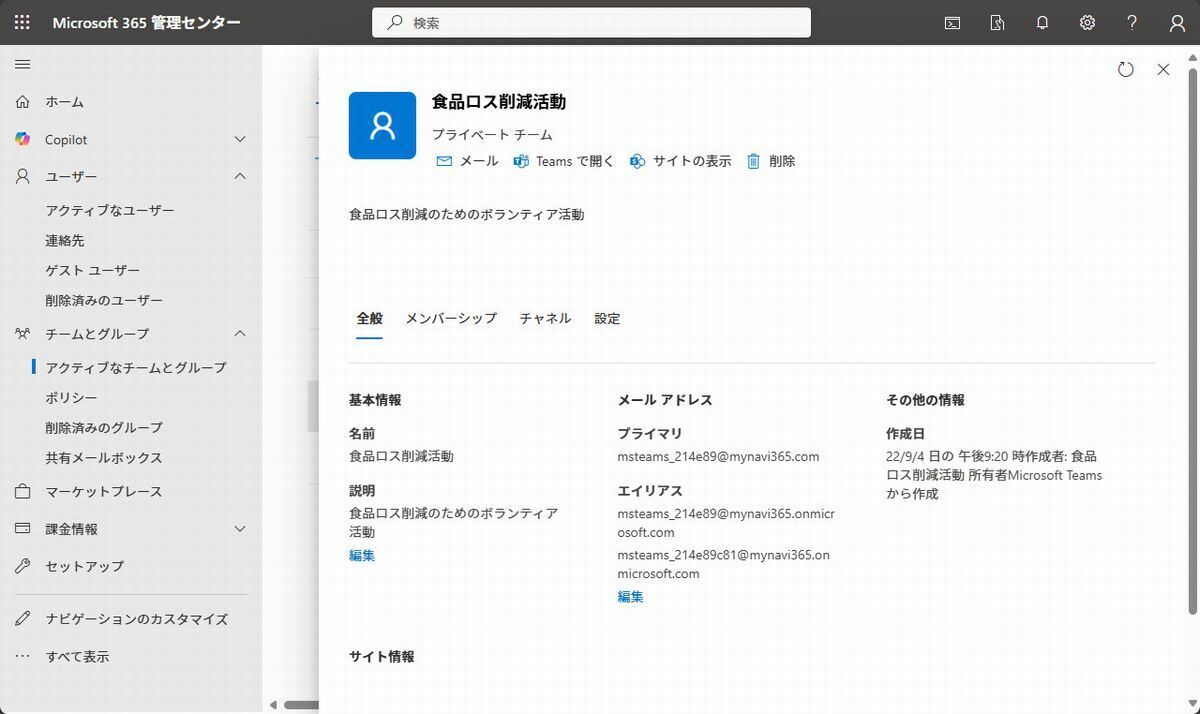Click the メール envelope icon
The height and width of the screenshot is (714, 1200).
pyautogui.click(x=444, y=161)
